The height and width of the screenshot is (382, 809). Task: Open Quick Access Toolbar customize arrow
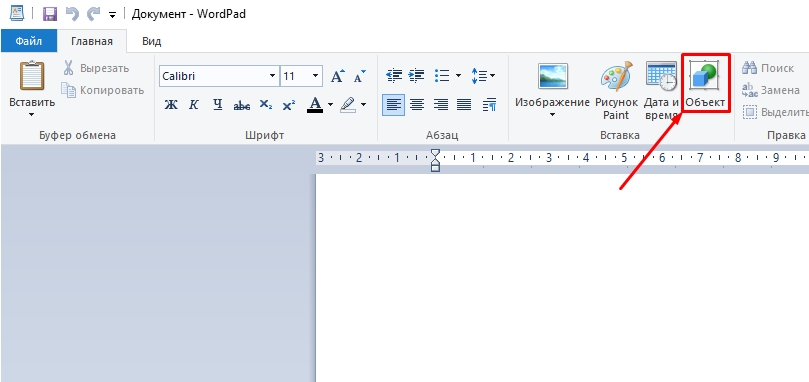(x=112, y=15)
